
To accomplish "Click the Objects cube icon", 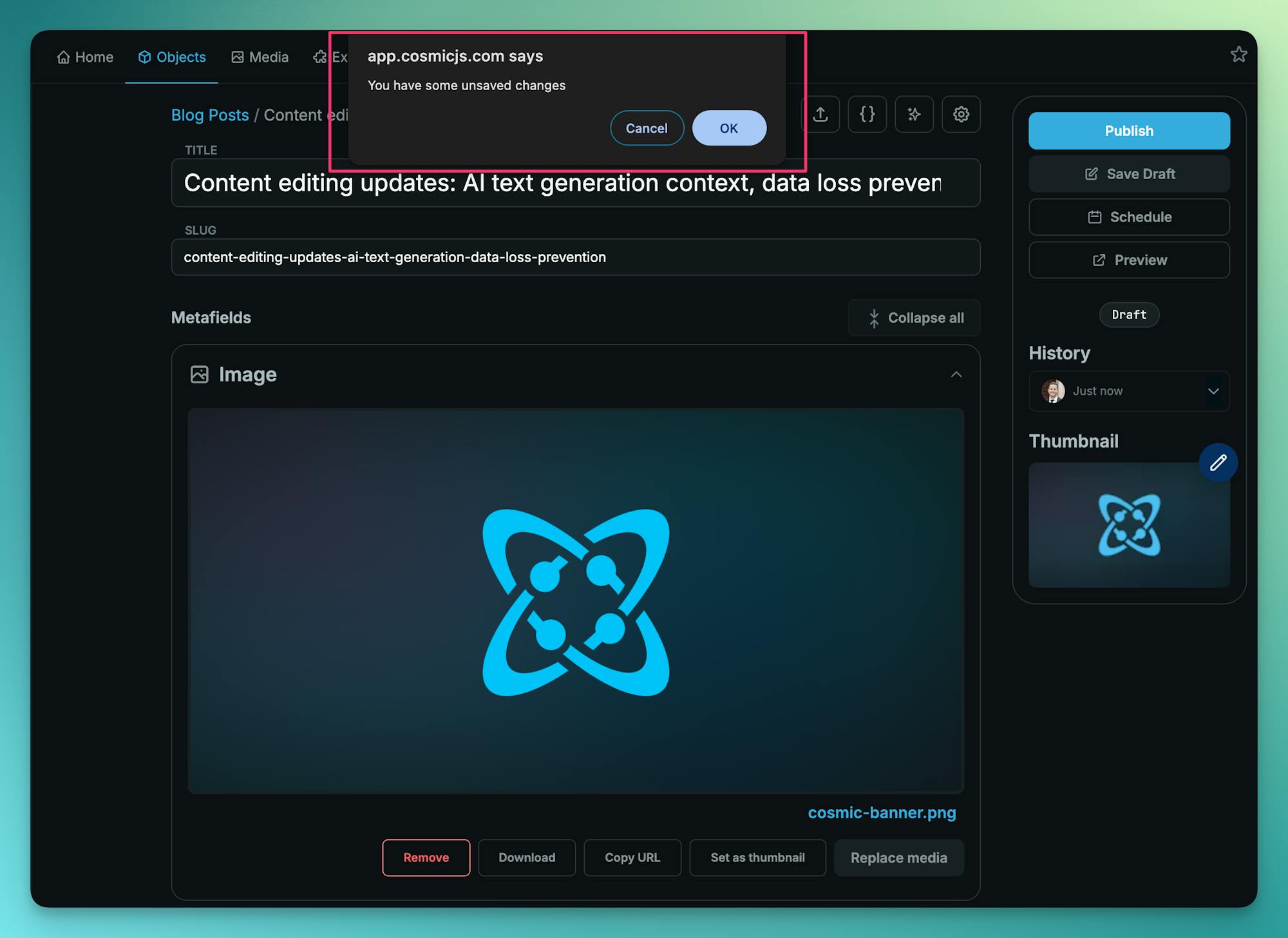I will point(144,57).
